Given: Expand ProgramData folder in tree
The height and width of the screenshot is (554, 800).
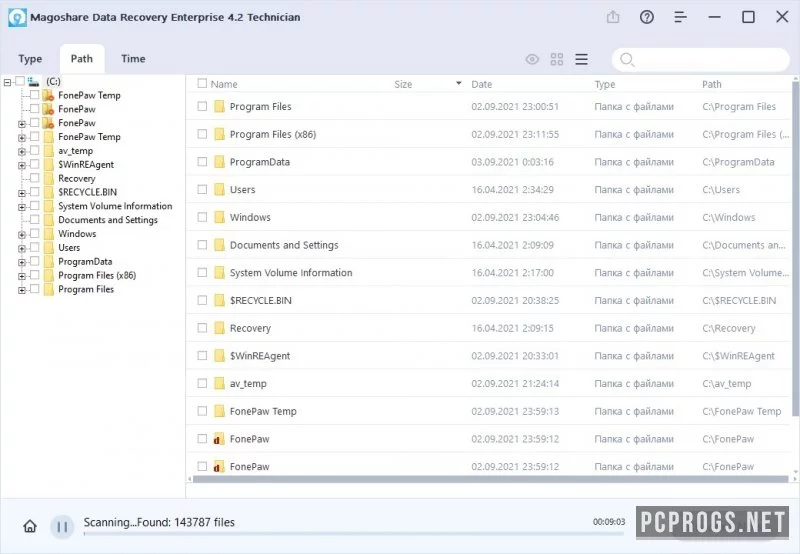Looking at the screenshot, I should [21, 262].
